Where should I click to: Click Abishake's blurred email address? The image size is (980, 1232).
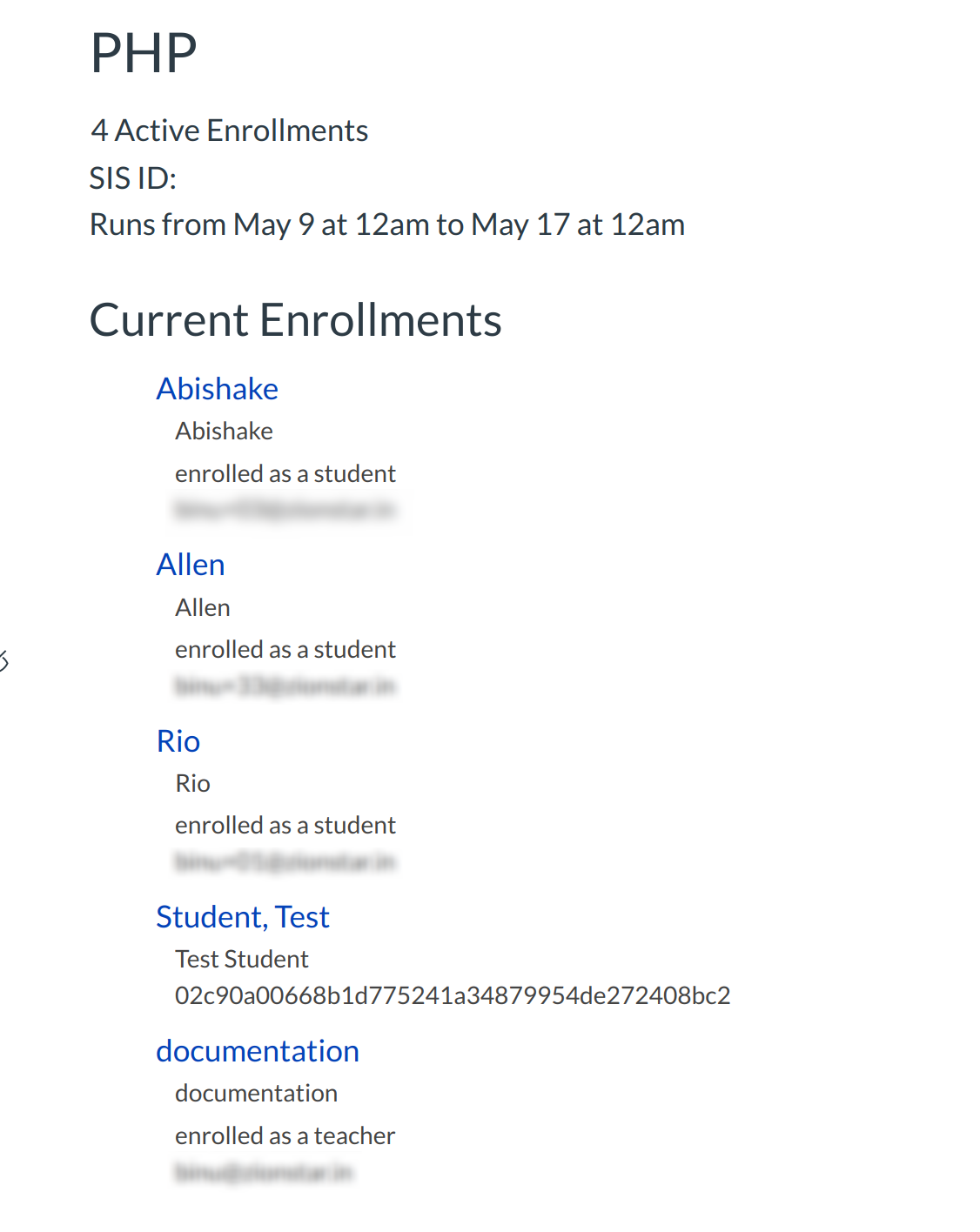pyautogui.click(x=285, y=509)
